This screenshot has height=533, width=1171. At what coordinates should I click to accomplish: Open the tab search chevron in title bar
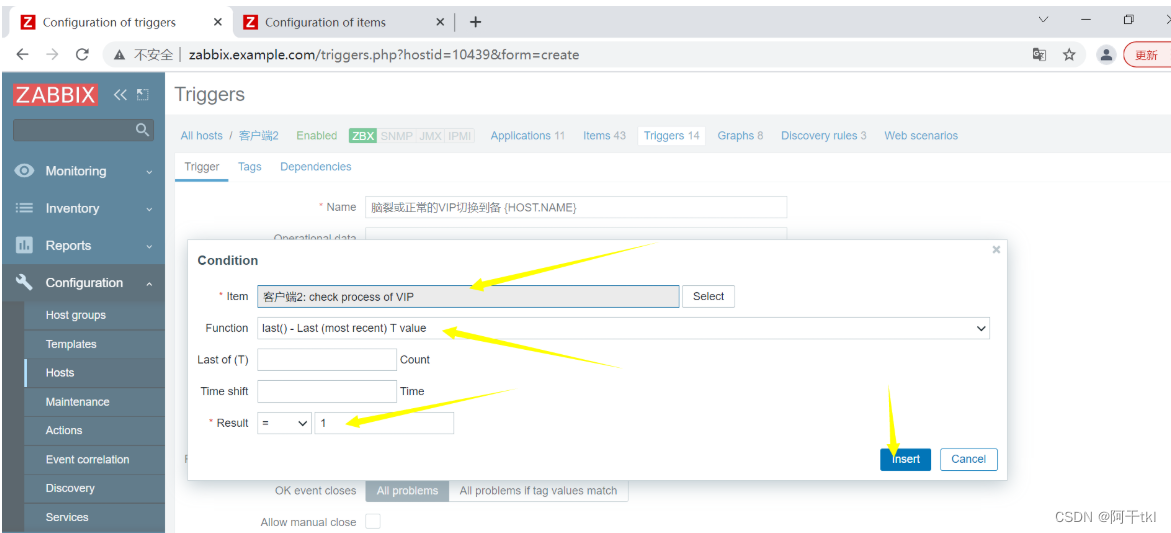click(1044, 20)
